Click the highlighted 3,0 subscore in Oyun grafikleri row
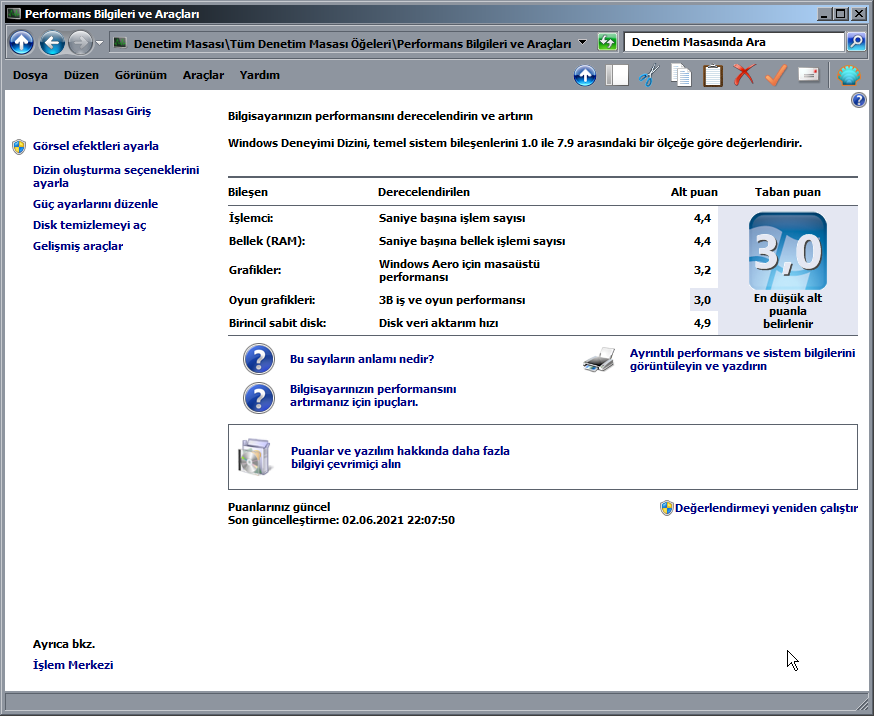Image resolution: width=874 pixels, height=716 pixels. pos(702,300)
